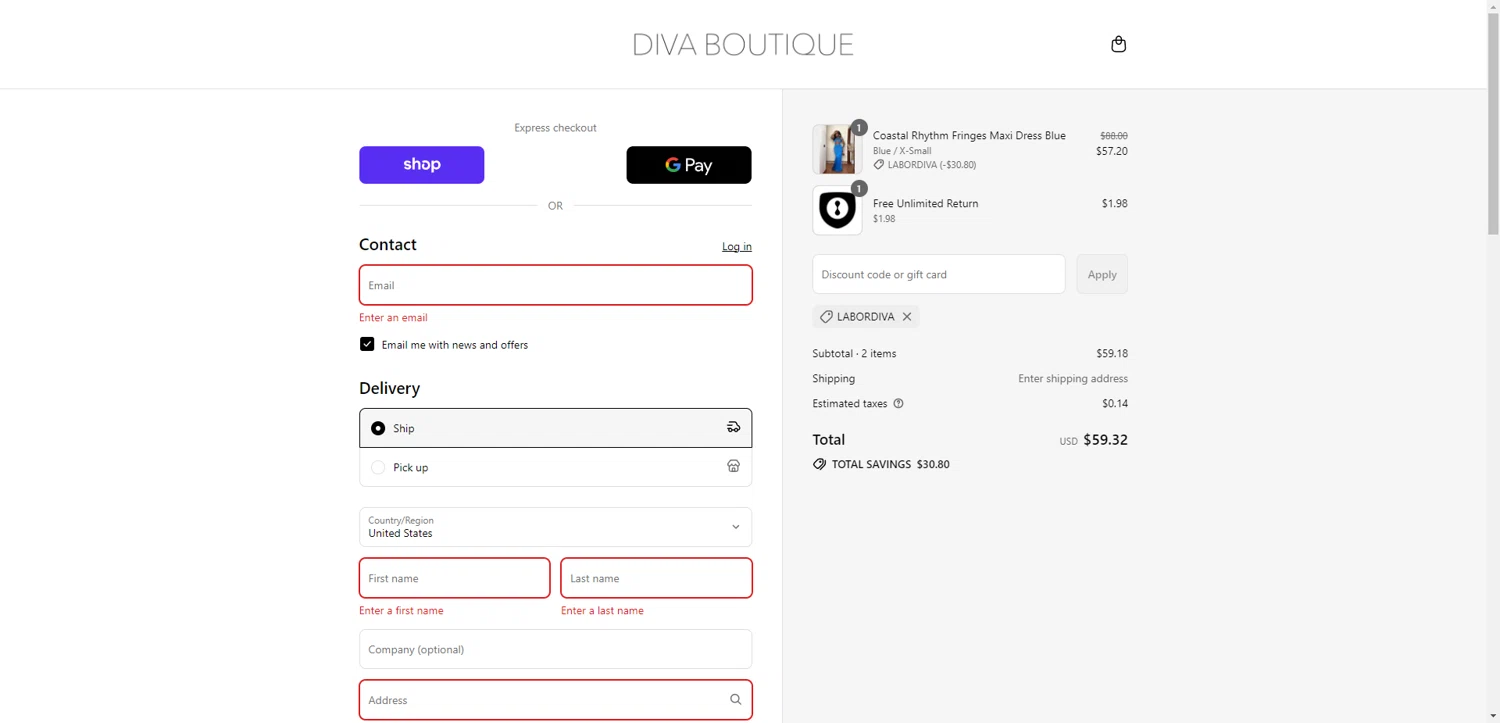Click the Total Savings tag icon
The image size is (1500, 723).
point(820,464)
